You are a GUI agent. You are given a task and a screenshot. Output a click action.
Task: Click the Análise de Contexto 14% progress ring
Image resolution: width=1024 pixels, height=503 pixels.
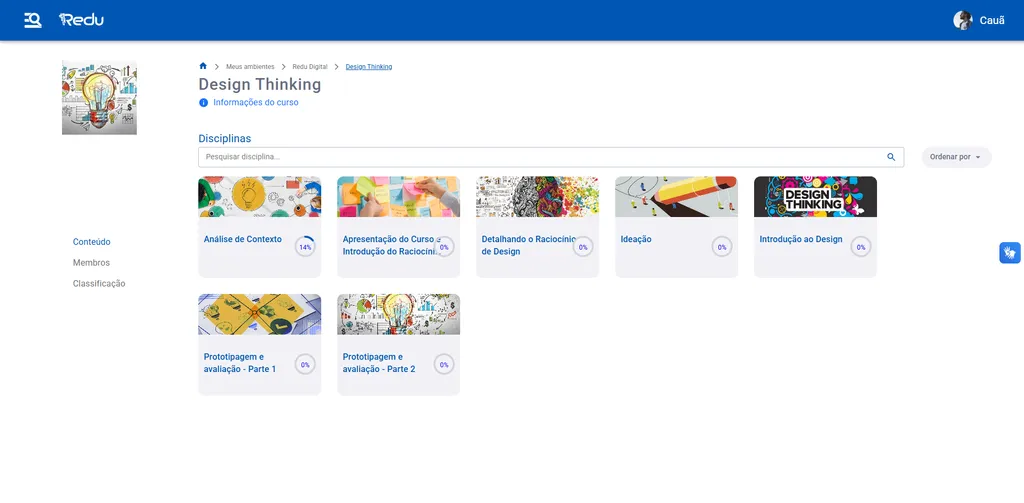point(305,246)
